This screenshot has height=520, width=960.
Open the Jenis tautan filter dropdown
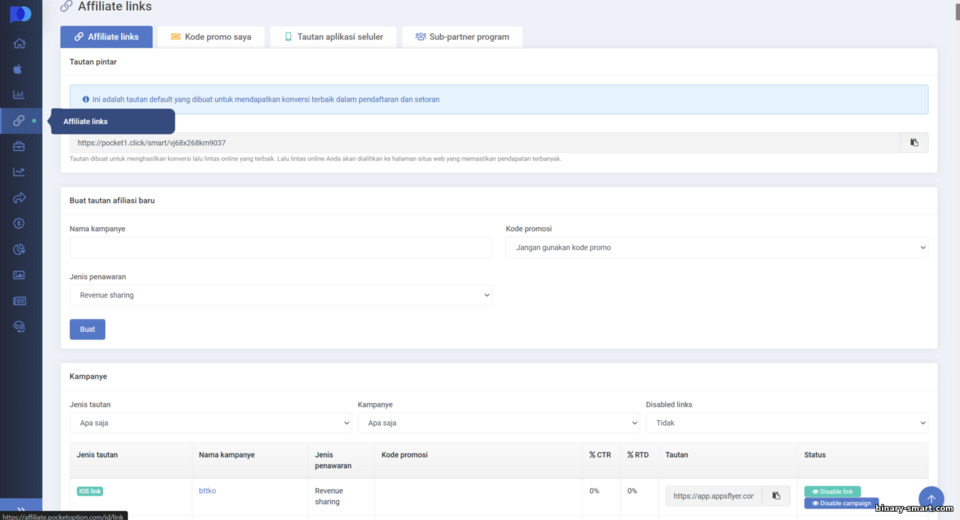(x=211, y=423)
